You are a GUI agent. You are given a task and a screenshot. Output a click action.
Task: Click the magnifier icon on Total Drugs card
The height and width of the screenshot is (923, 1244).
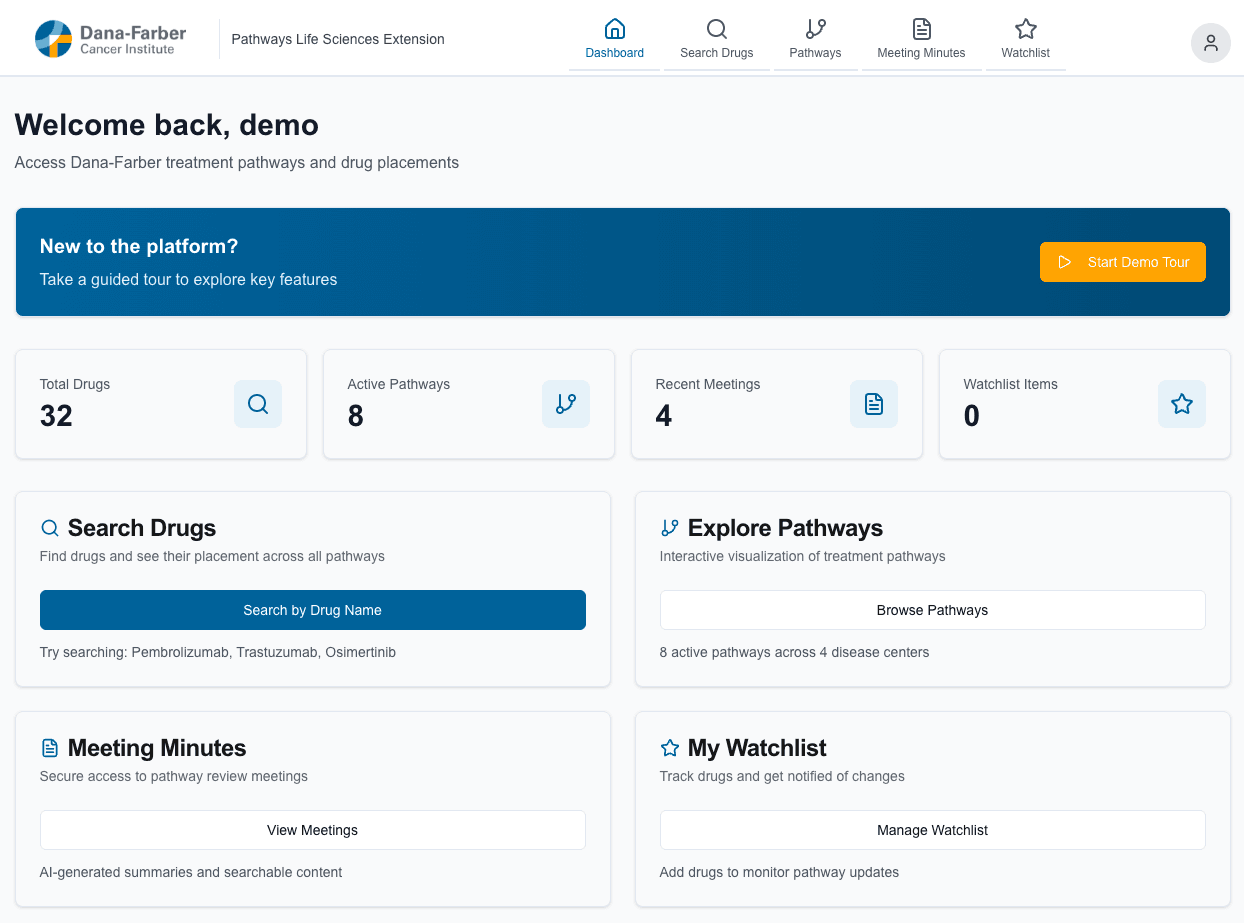pos(258,404)
